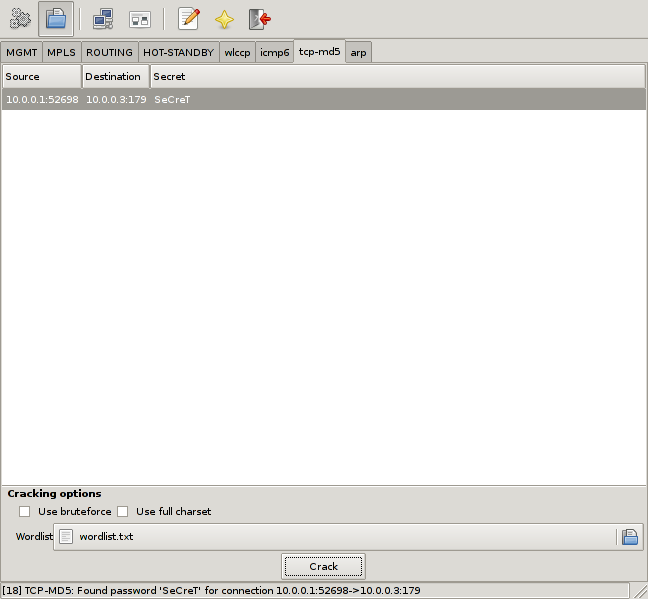Select destination cell 10.0.0.3:179

coord(116,99)
